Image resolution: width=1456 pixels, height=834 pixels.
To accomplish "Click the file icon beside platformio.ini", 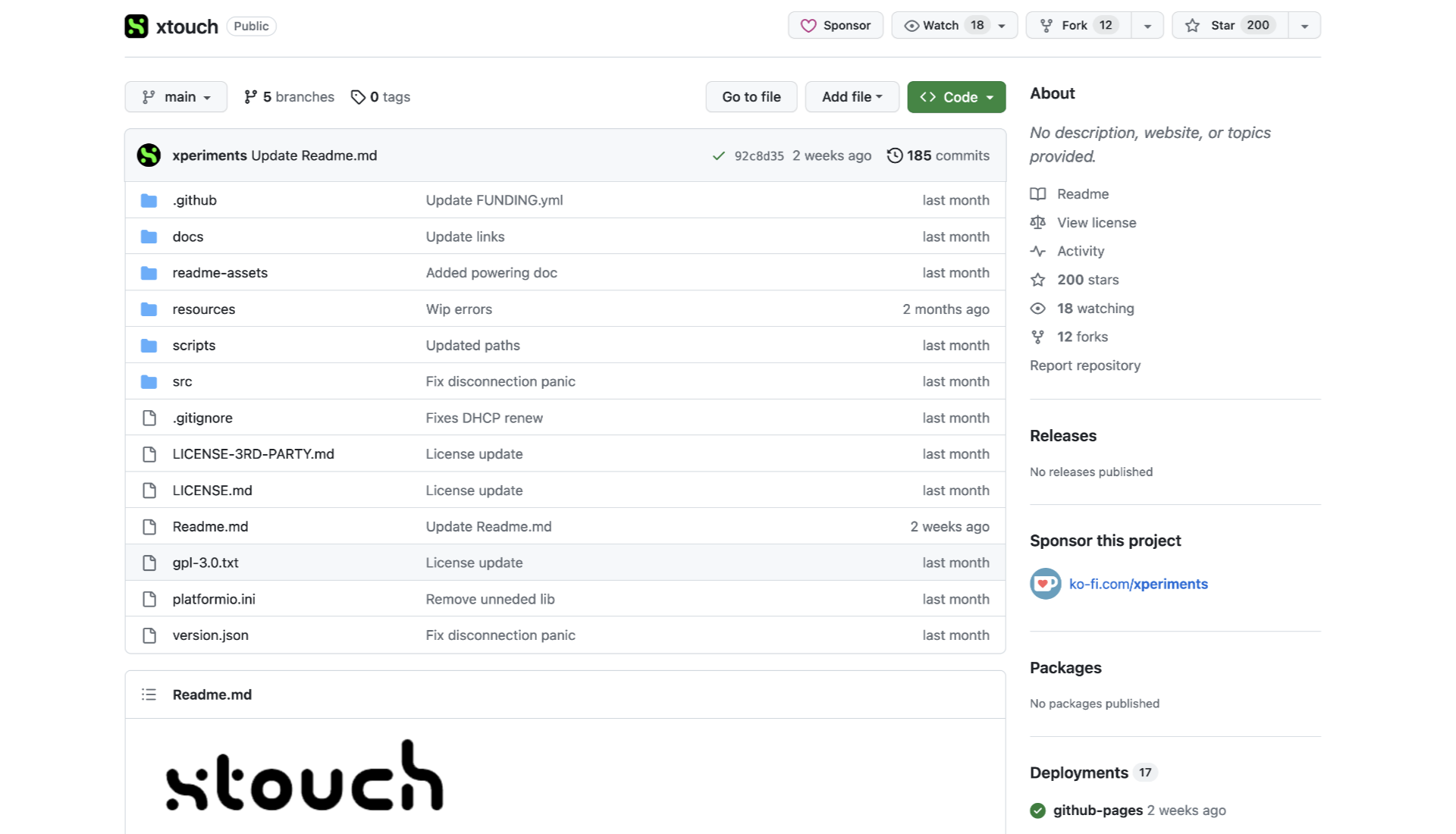I will point(149,599).
